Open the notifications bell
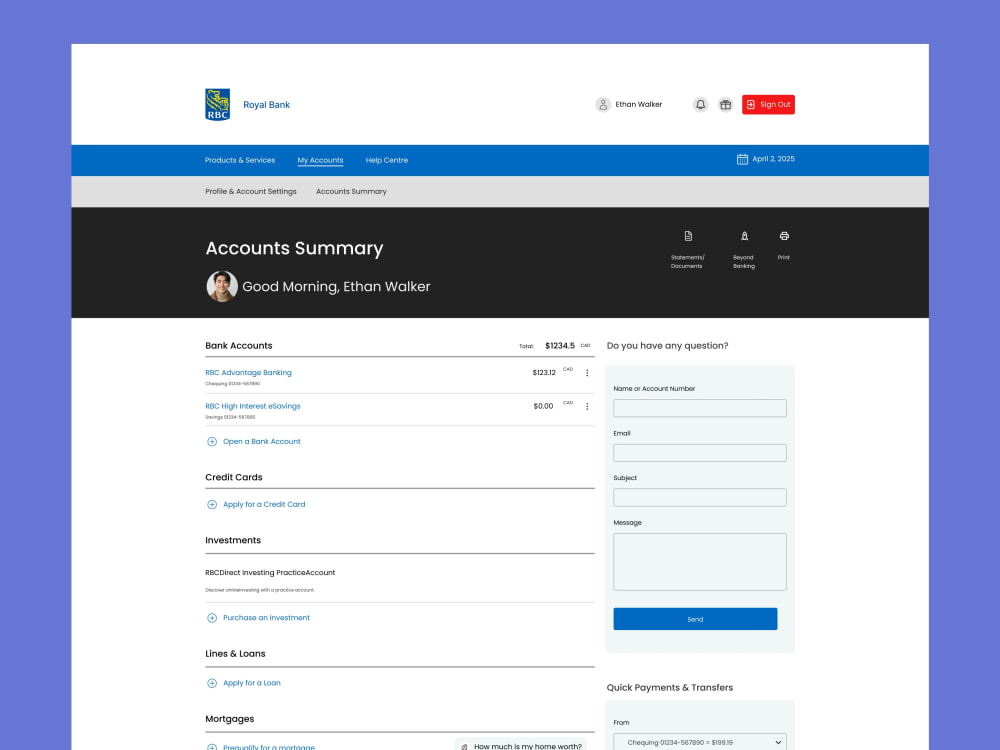The height and width of the screenshot is (750, 1000). point(700,105)
